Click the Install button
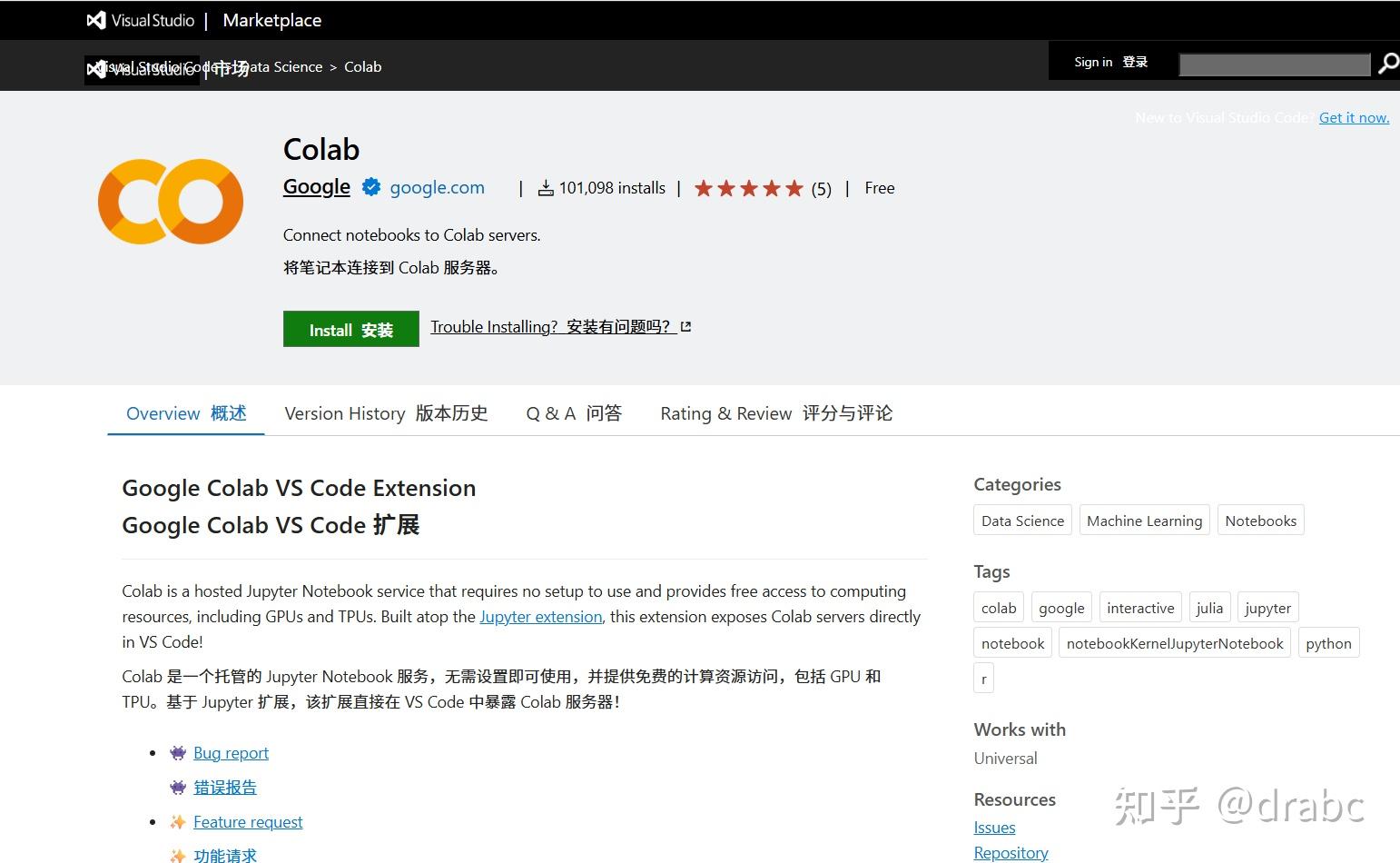Viewport: 1400px width, 863px height. point(350,329)
